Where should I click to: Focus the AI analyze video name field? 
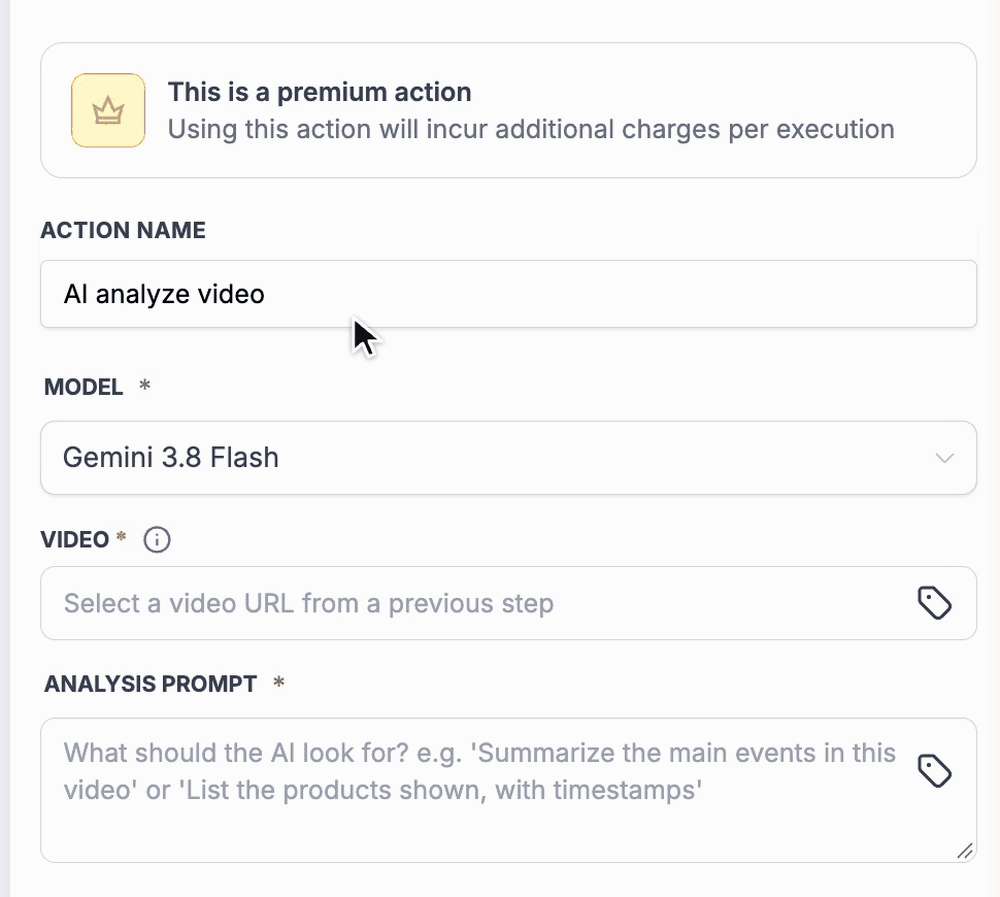508,294
